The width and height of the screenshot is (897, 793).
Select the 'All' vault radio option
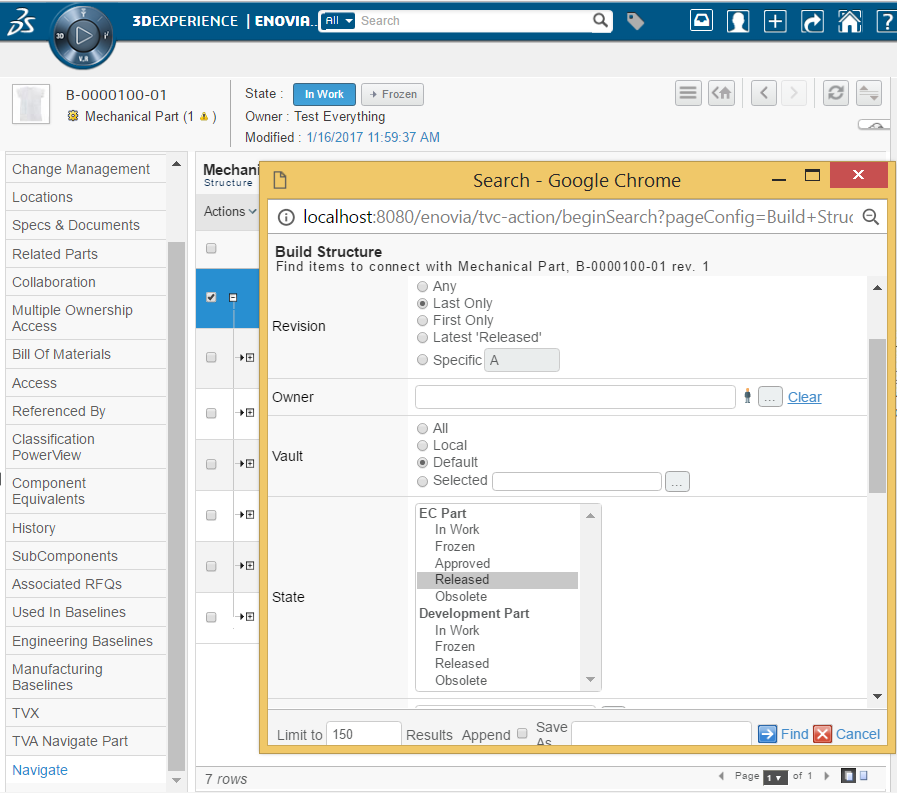[423, 428]
